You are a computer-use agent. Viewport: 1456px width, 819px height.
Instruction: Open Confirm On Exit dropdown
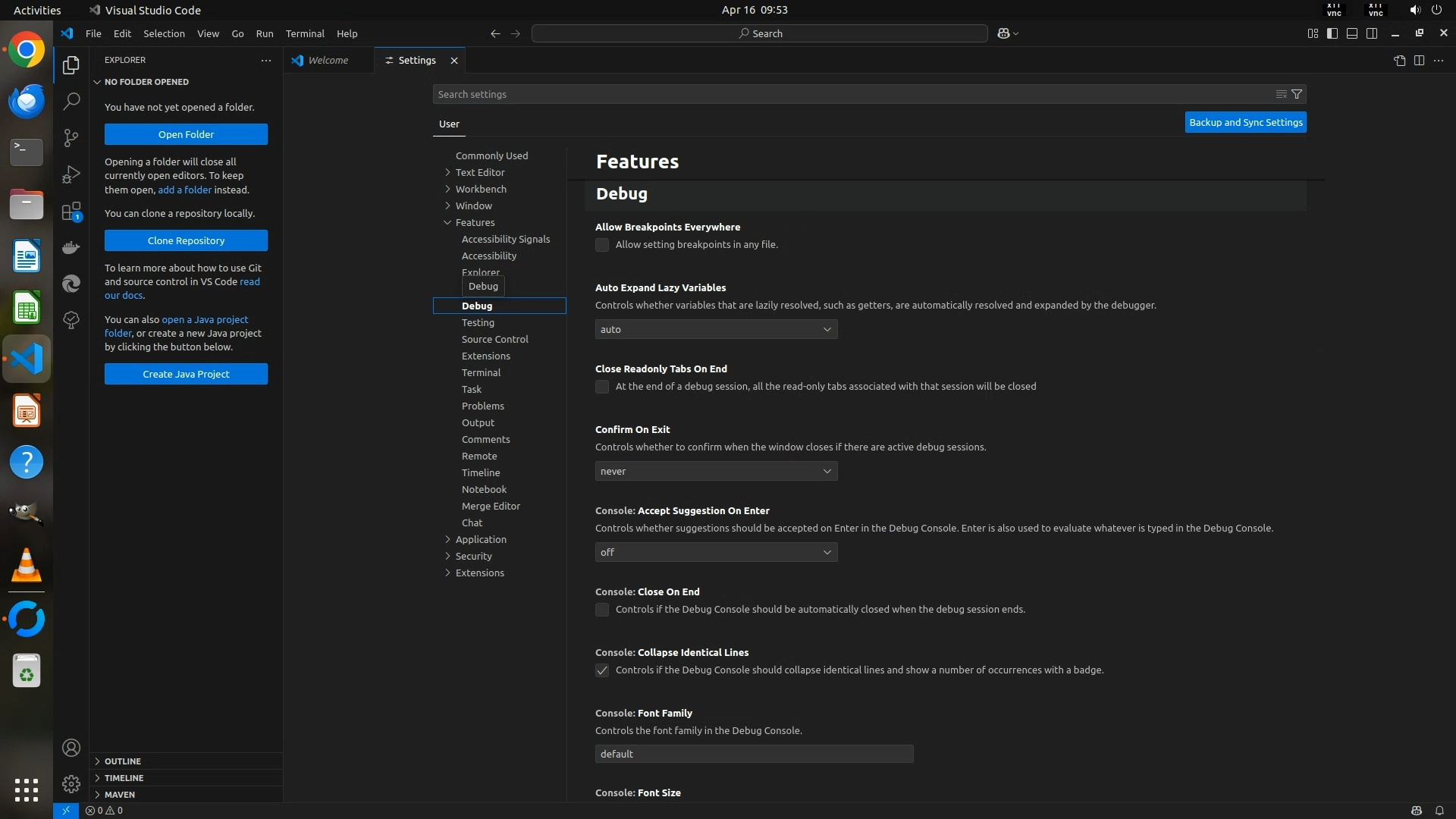pos(716,471)
